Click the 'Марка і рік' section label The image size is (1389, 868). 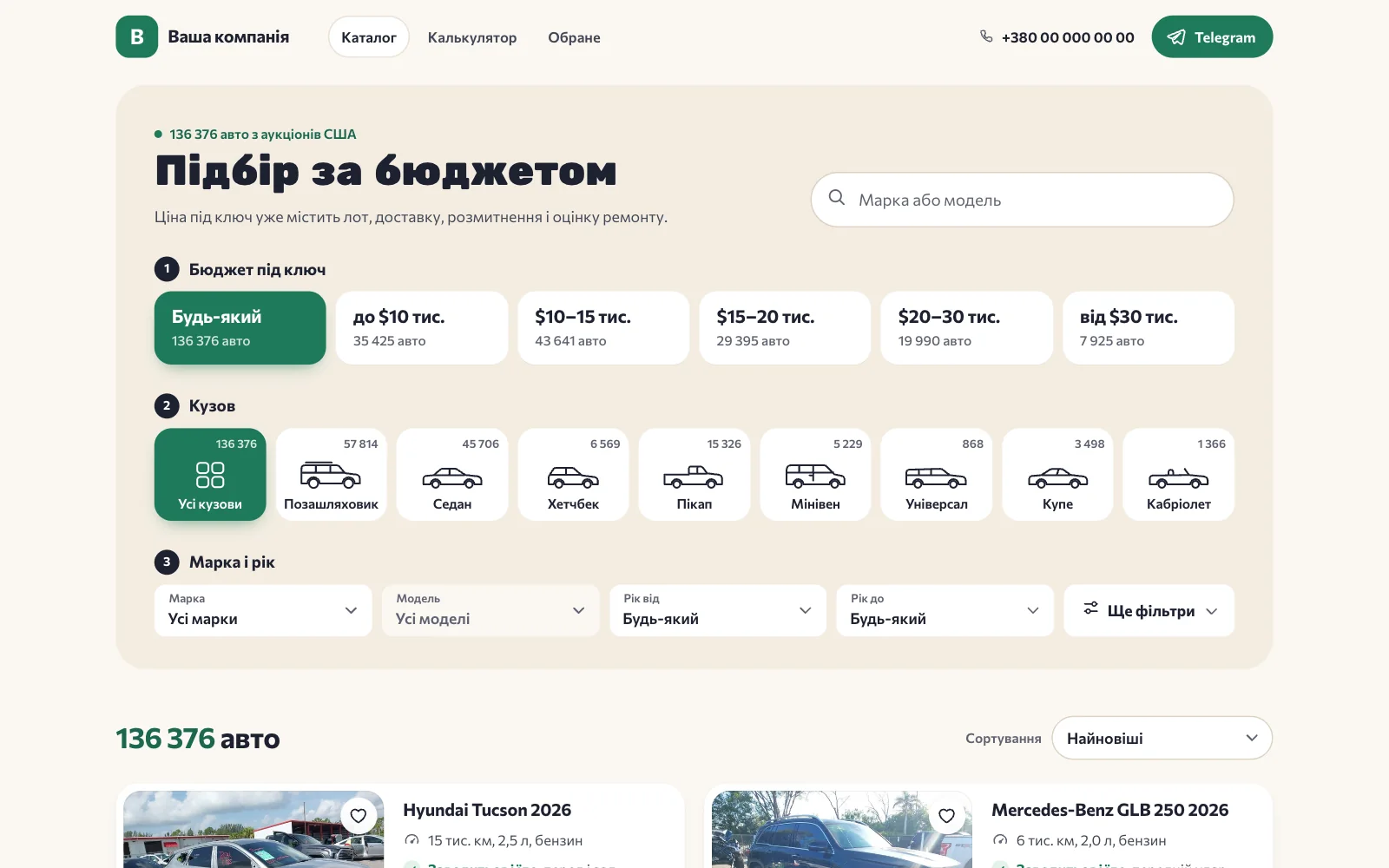click(232, 562)
